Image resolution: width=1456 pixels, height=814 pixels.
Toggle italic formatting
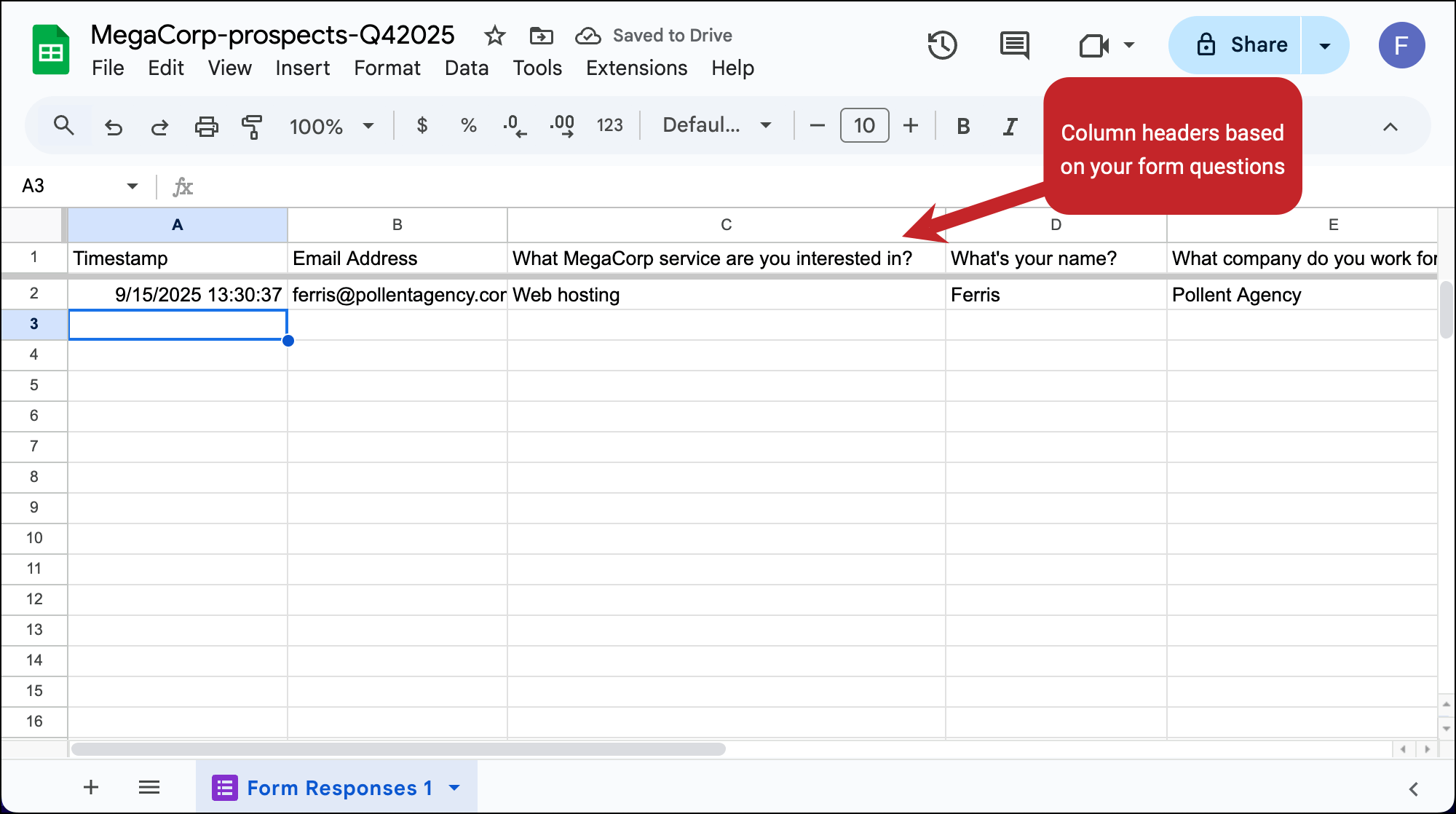1010,125
